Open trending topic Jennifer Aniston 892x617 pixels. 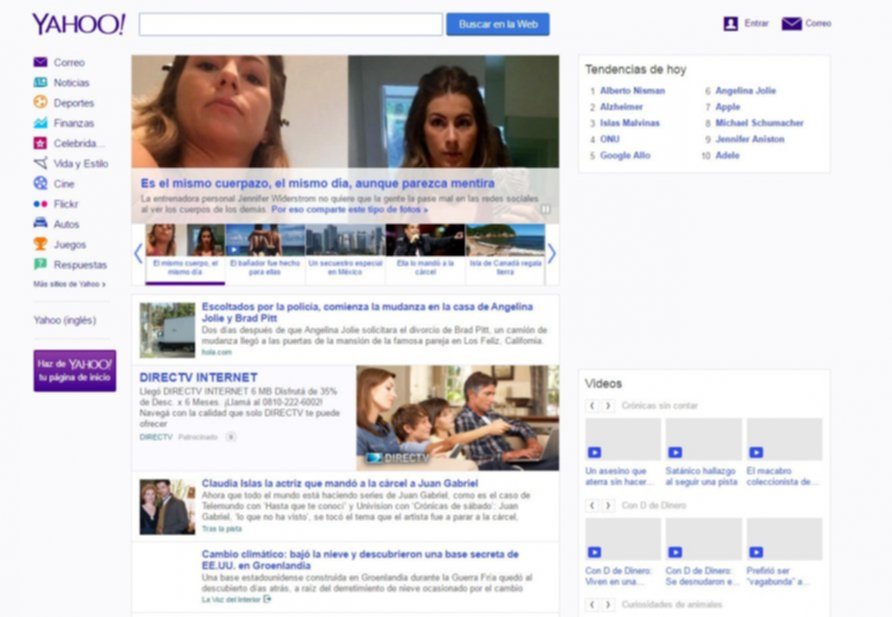coord(750,139)
